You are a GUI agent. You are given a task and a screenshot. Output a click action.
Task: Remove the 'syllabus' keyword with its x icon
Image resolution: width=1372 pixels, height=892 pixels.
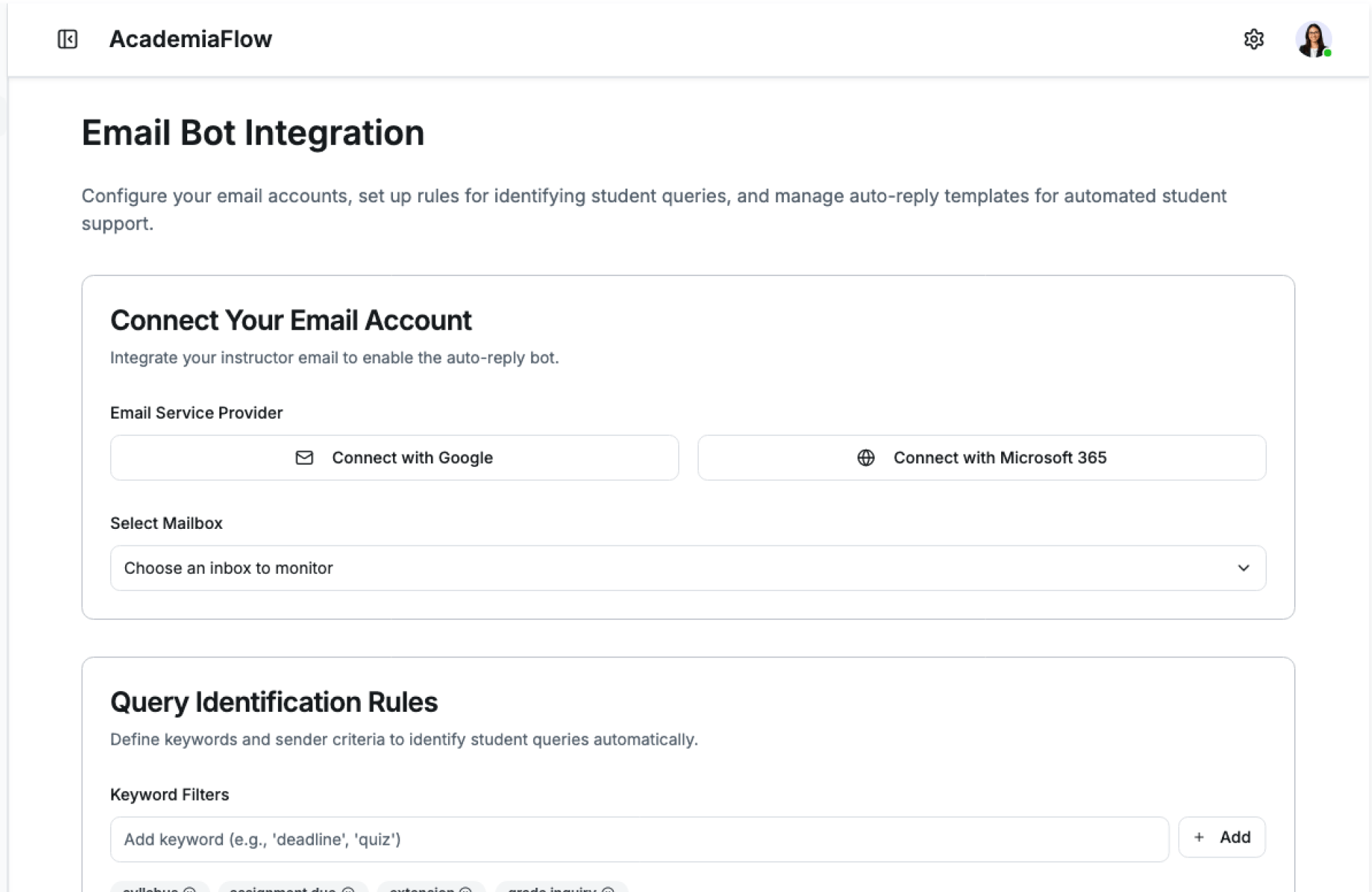190,890
